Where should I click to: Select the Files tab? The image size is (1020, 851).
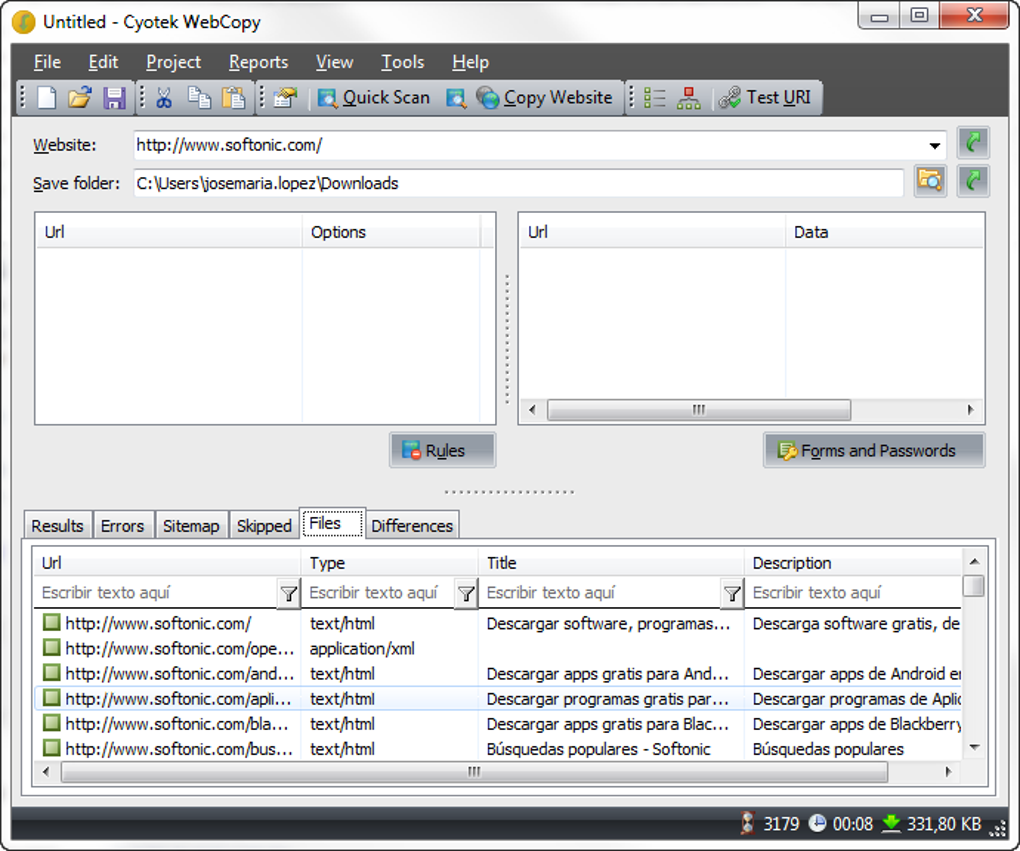(332, 523)
